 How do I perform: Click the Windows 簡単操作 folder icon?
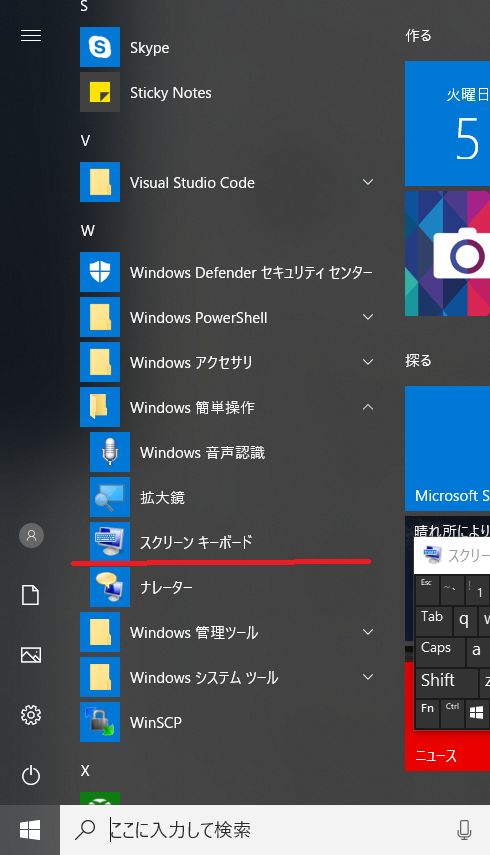click(x=100, y=407)
